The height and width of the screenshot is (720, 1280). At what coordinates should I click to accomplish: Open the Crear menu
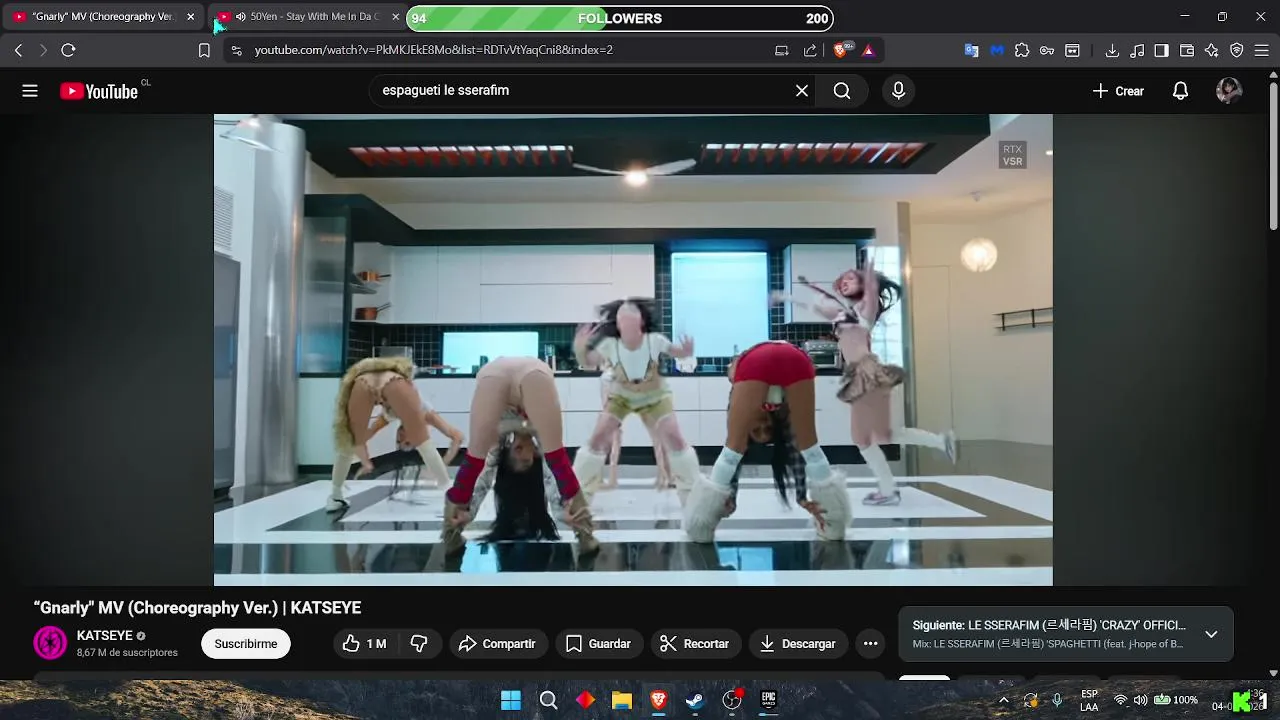pos(1118,91)
